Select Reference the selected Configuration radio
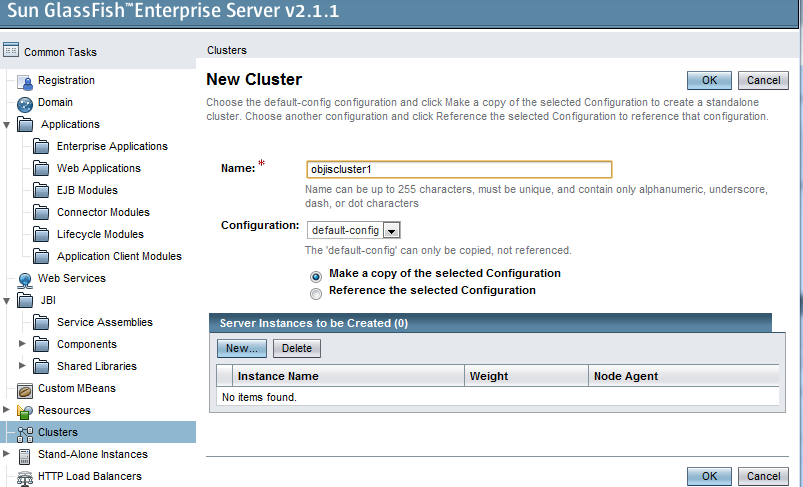The width and height of the screenshot is (803, 487). point(316,293)
